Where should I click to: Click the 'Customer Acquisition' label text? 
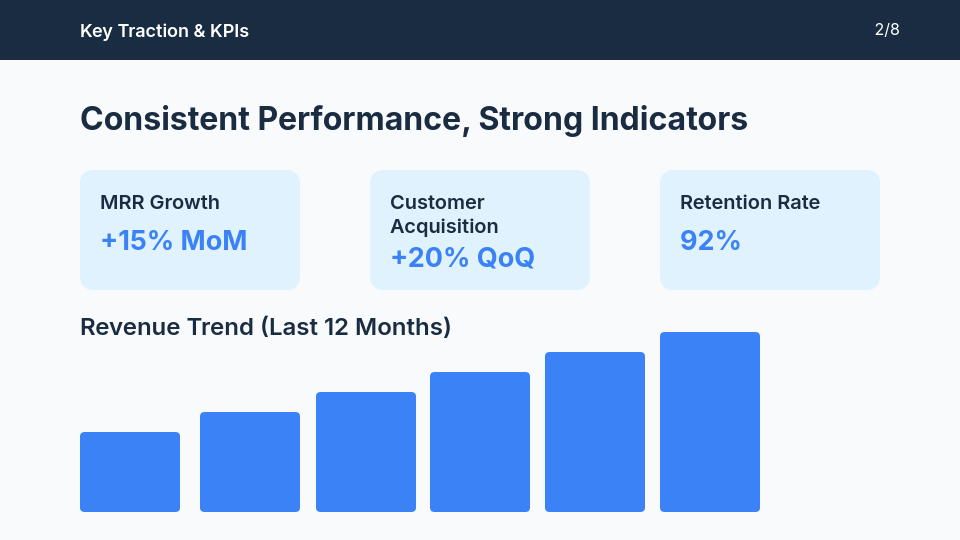444,214
